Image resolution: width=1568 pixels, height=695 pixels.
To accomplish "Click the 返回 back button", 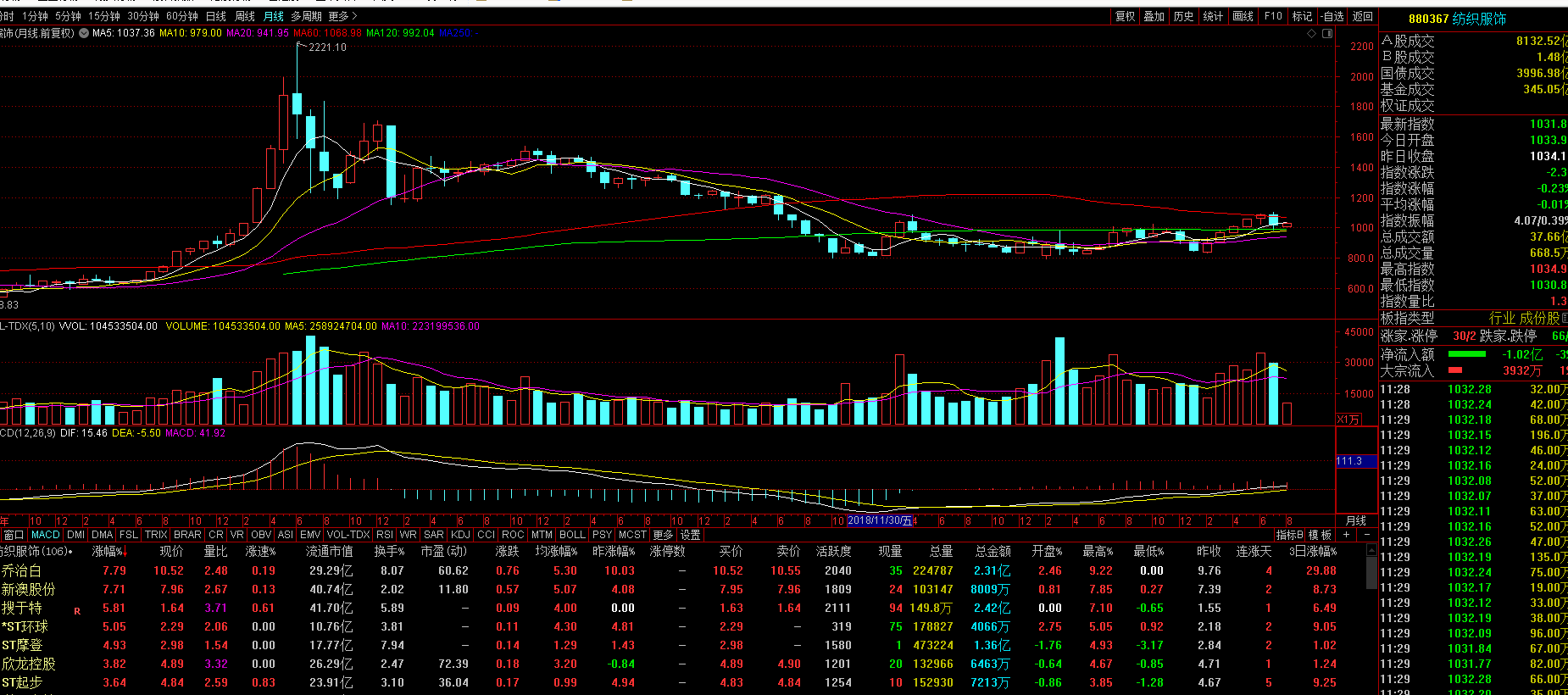I will click(1363, 16).
